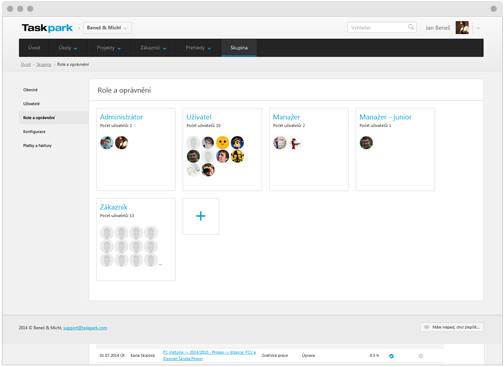The width and height of the screenshot is (504, 367).
Task: Click the Mám nápad feedback button
Action: click(x=452, y=327)
